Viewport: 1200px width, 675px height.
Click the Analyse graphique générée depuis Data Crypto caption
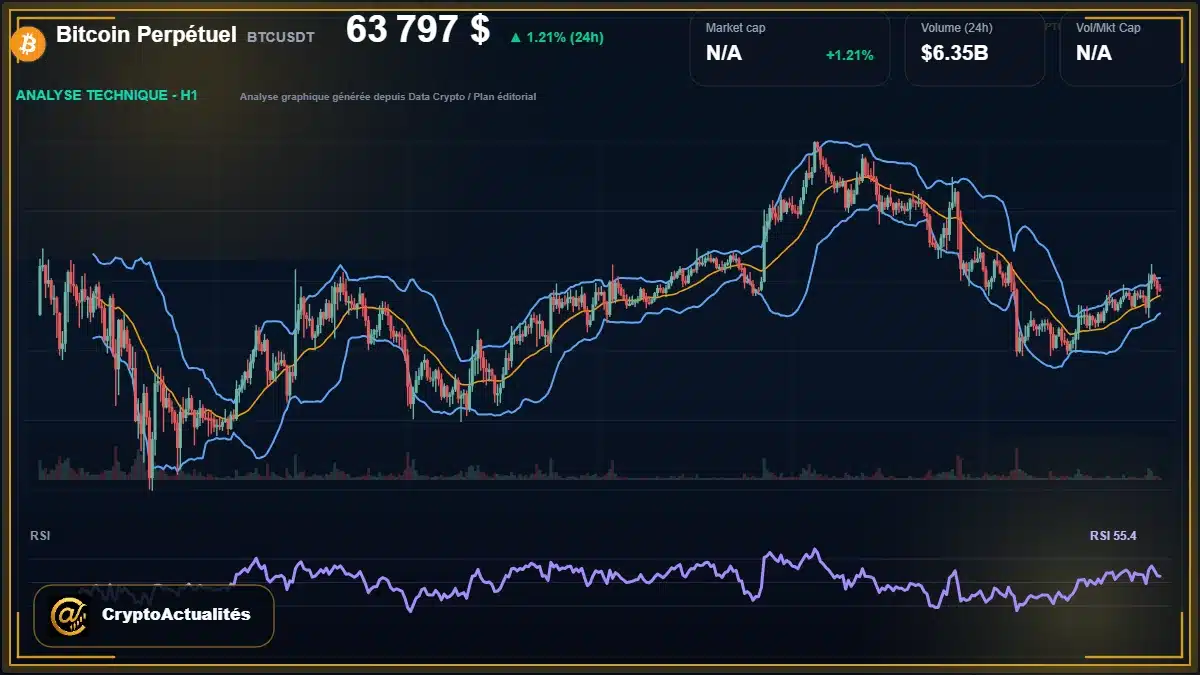[388, 97]
